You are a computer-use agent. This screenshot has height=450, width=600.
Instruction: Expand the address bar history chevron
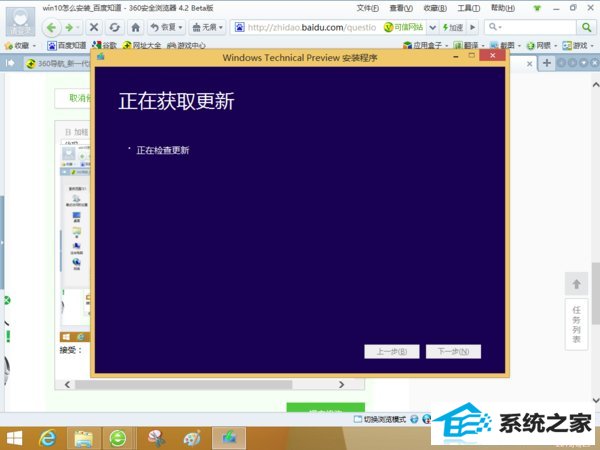432,28
